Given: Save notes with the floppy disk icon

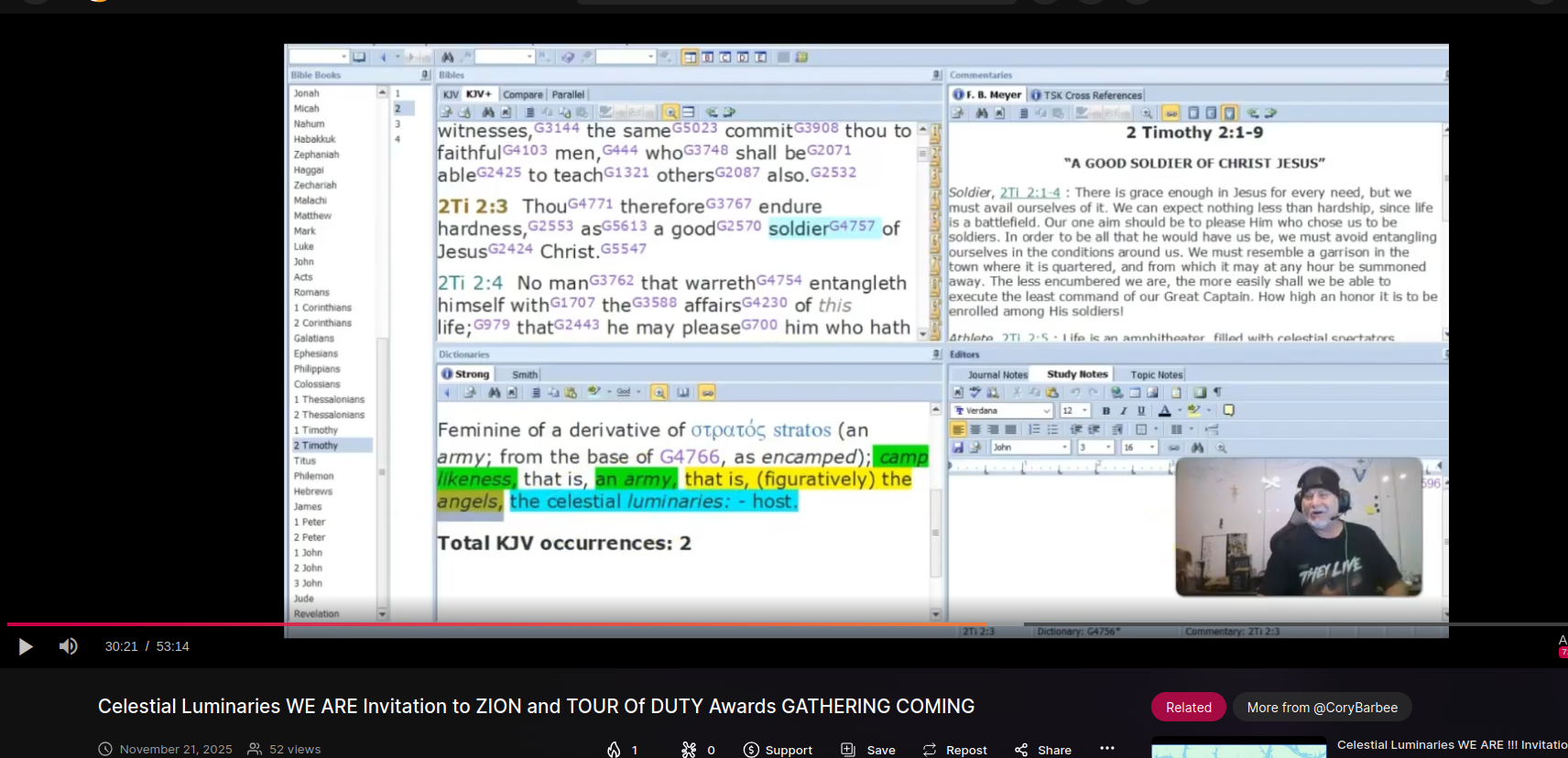Looking at the screenshot, I should (958, 448).
